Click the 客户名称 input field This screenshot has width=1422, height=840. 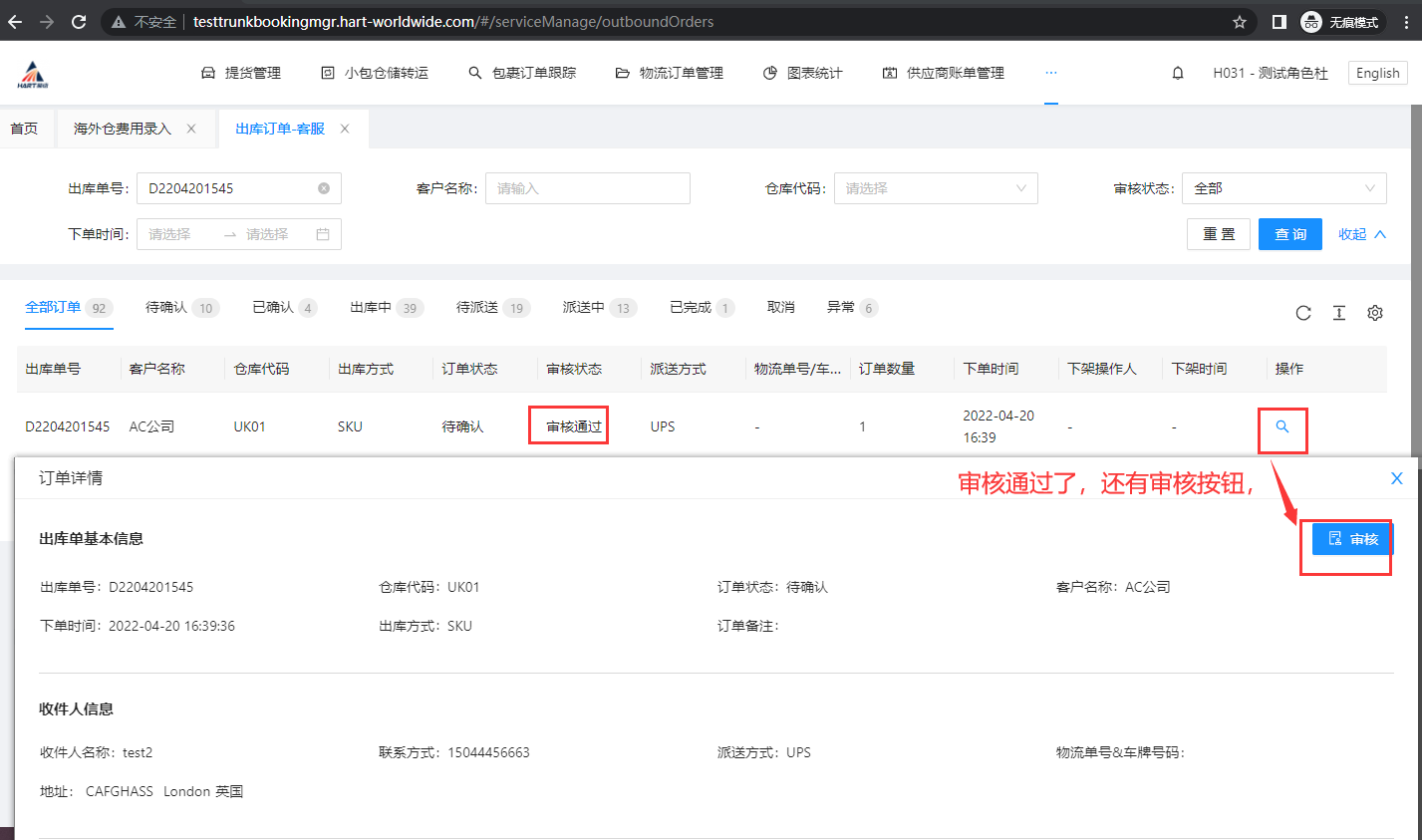587,188
